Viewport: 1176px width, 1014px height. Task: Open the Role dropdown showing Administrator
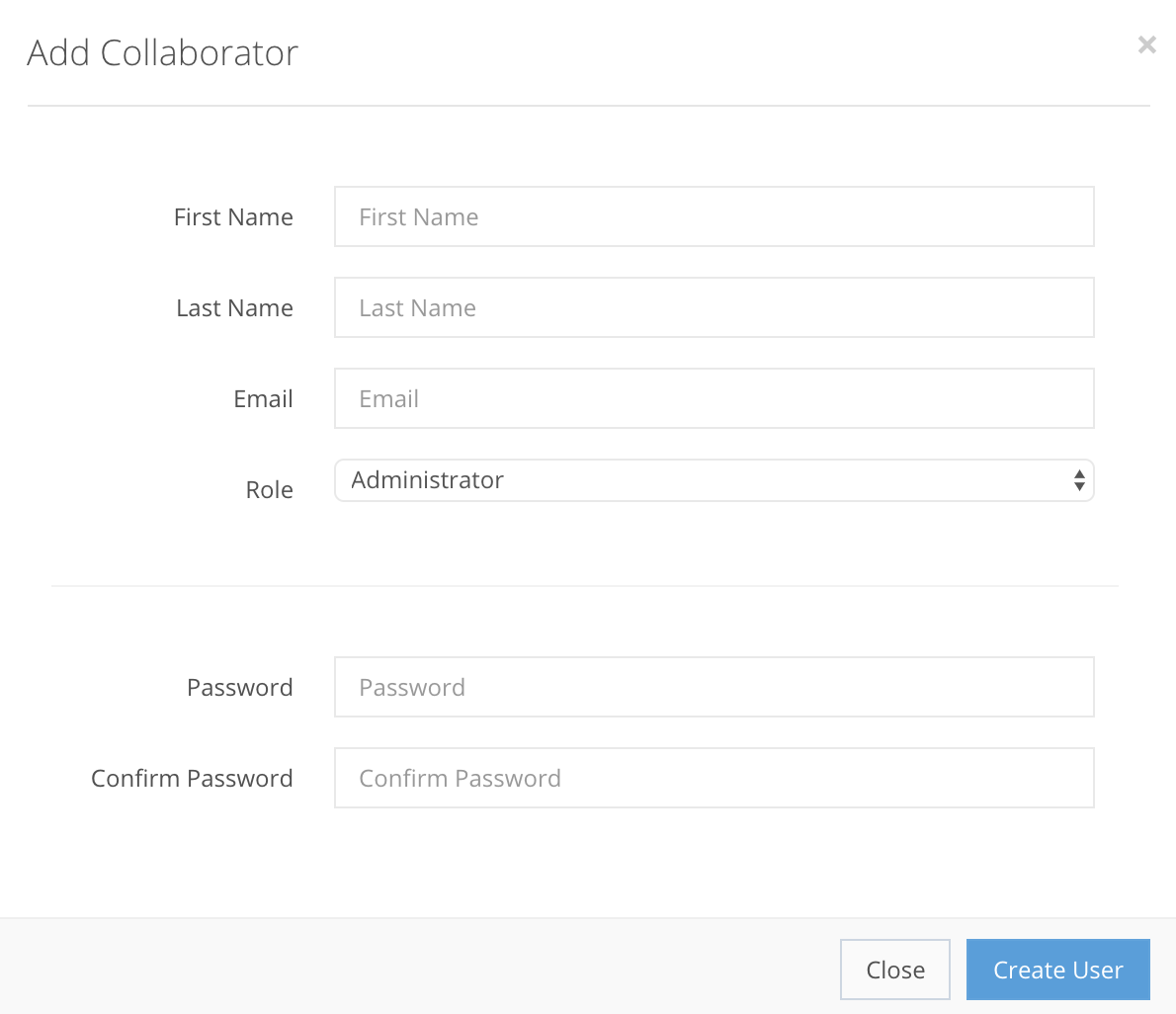714,479
